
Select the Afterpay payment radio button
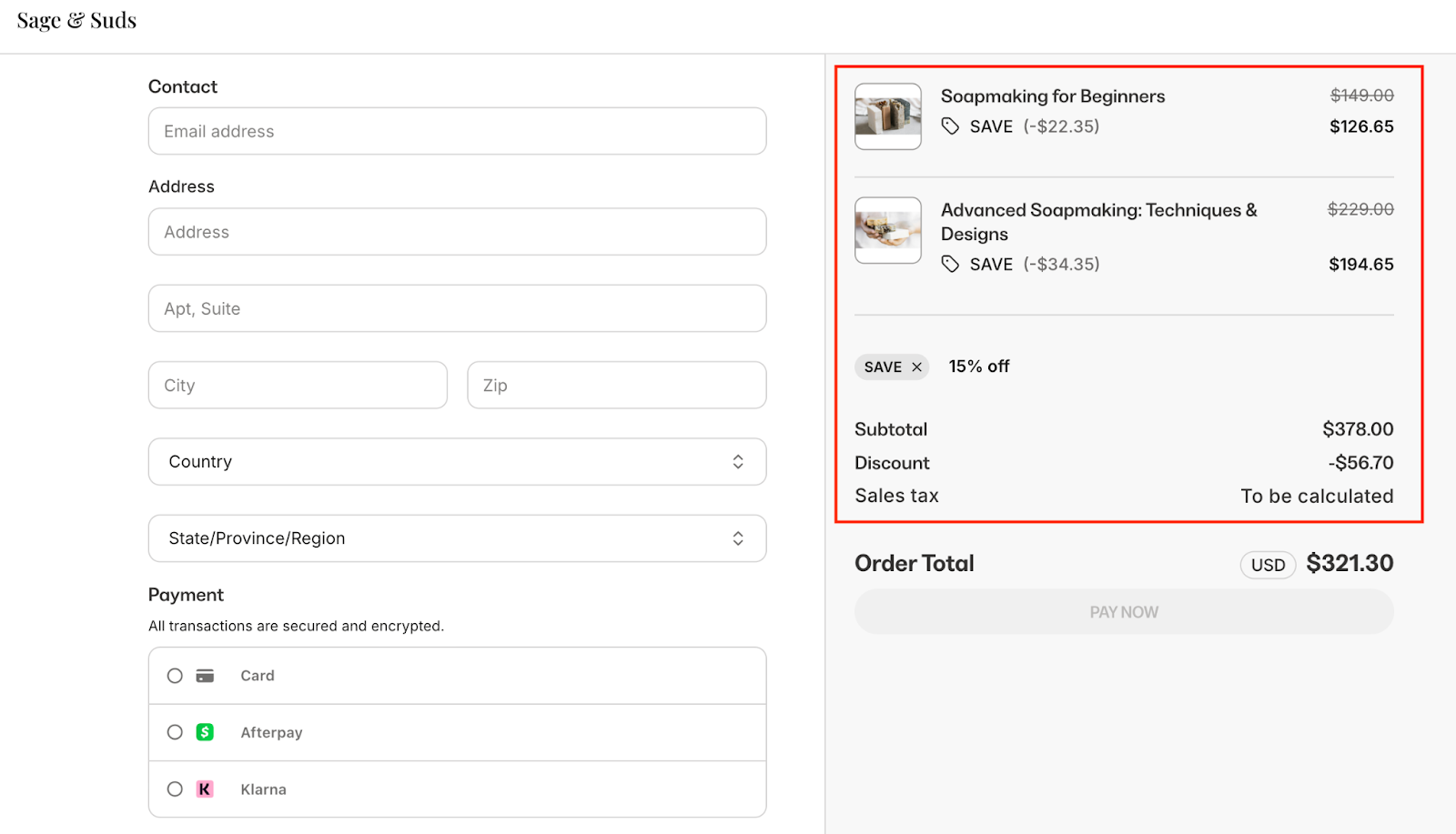175,732
